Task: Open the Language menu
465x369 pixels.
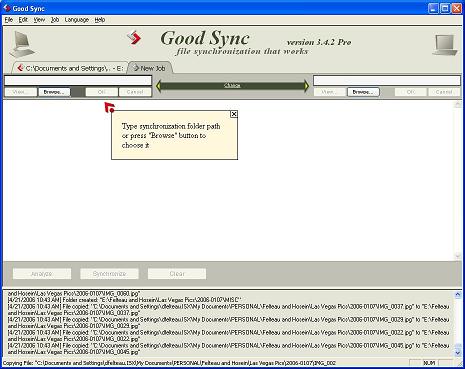Action: tap(77, 20)
